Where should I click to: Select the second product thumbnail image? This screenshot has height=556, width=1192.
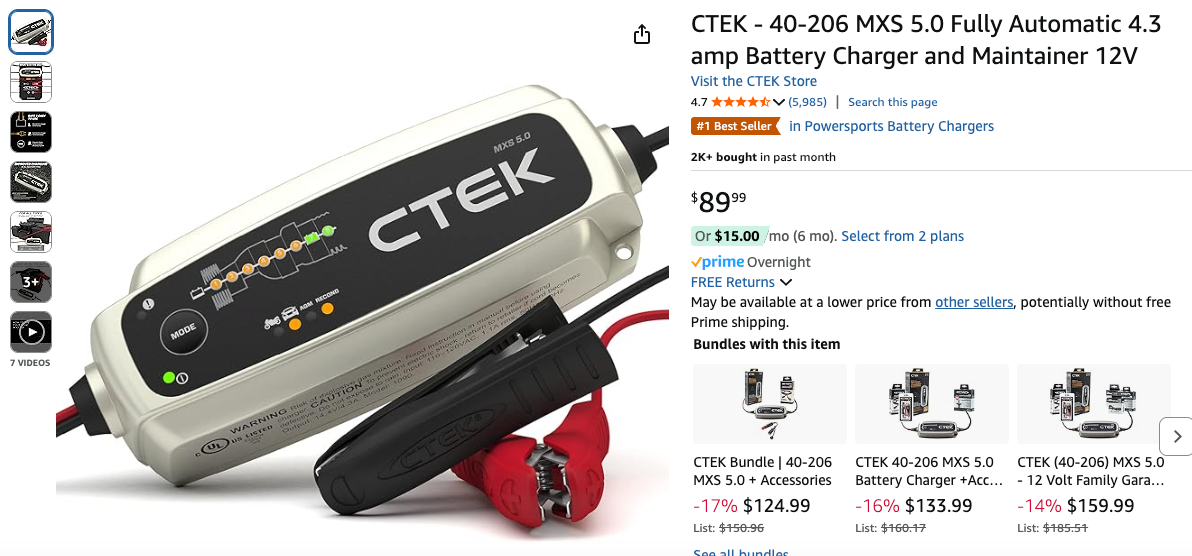click(x=31, y=82)
